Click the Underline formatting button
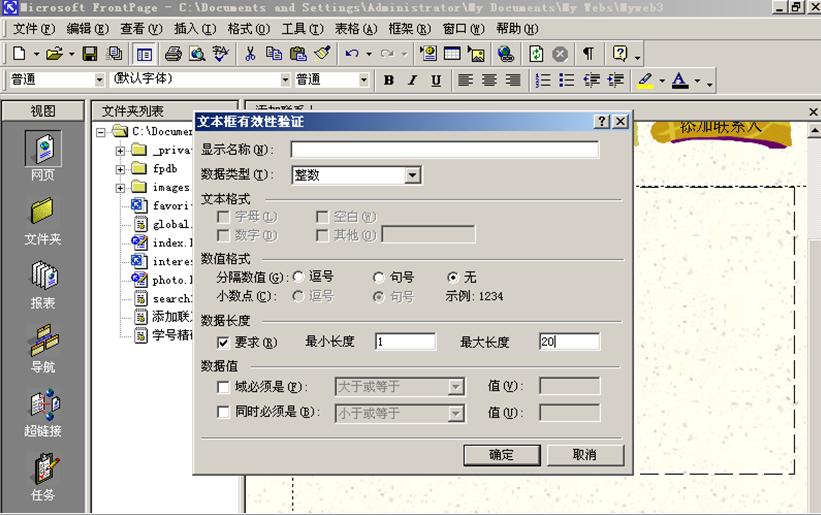821x515 pixels. click(x=436, y=80)
